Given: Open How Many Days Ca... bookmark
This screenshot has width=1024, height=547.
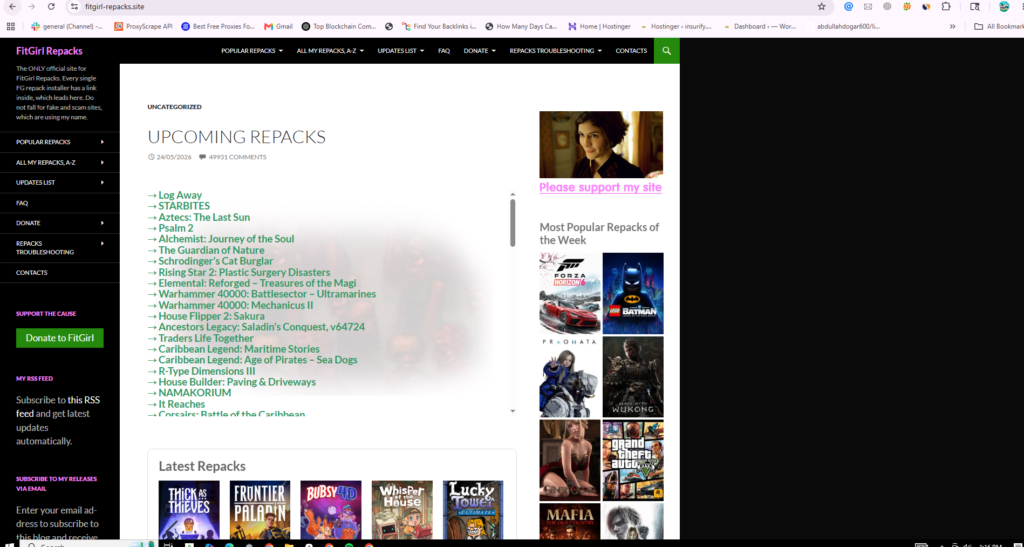Looking at the screenshot, I should (x=521, y=27).
